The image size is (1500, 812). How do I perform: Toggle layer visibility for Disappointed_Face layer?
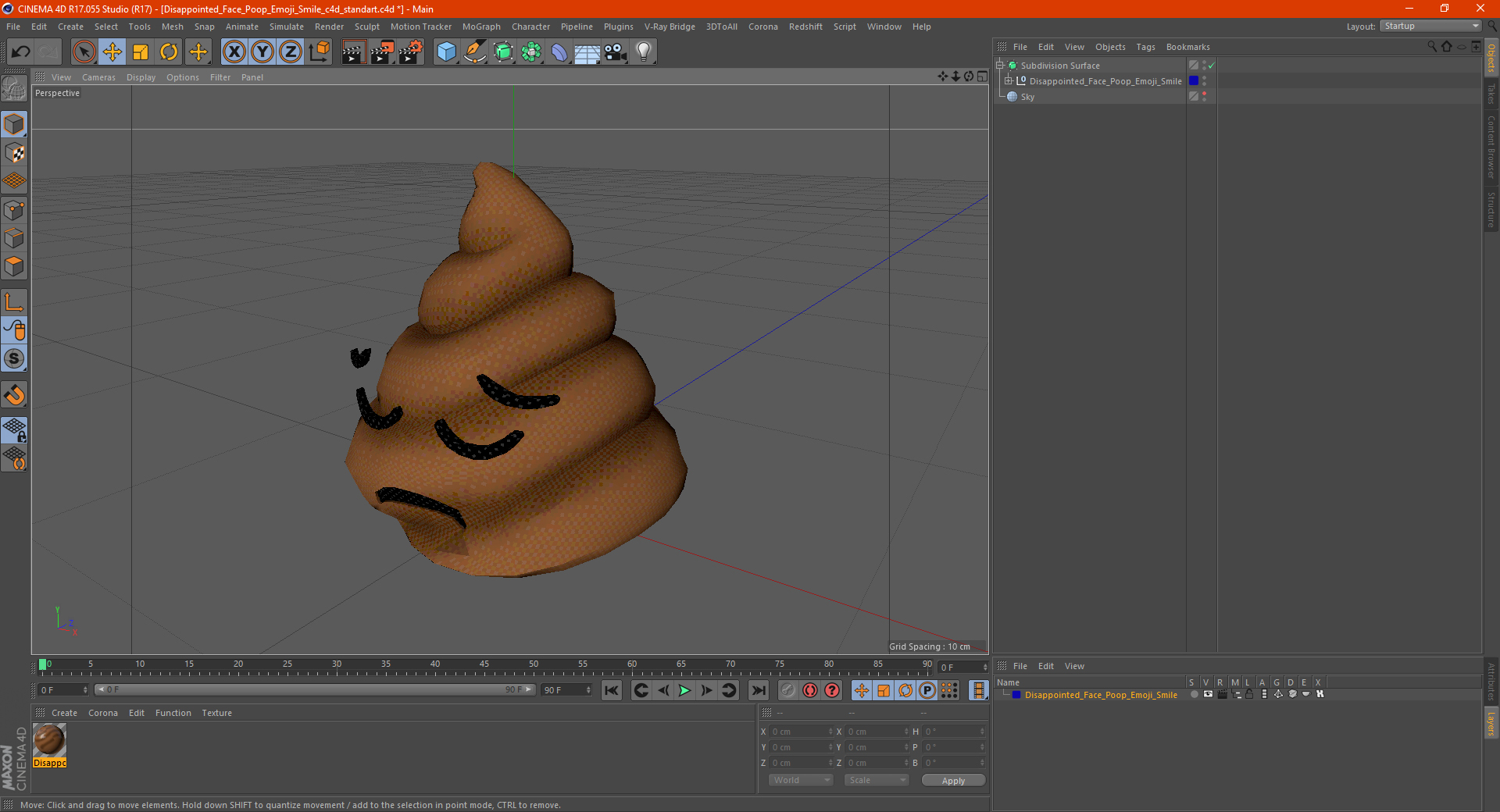pos(1208,694)
